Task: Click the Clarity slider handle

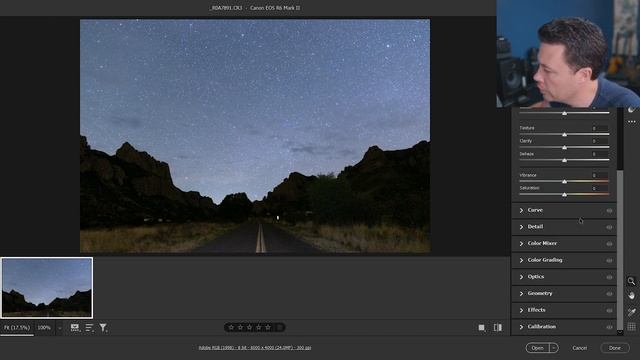Action: [x=564, y=147]
